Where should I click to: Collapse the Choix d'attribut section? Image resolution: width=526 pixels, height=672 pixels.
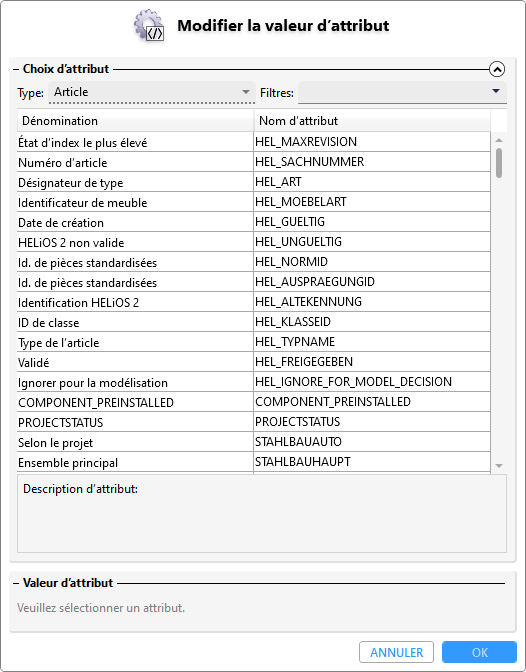497,69
